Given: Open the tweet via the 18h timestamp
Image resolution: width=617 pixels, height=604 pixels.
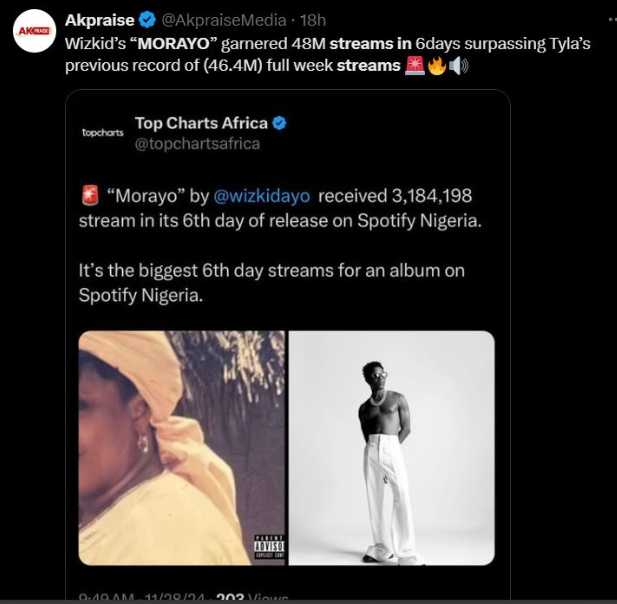Looking at the screenshot, I should click(314, 20).
